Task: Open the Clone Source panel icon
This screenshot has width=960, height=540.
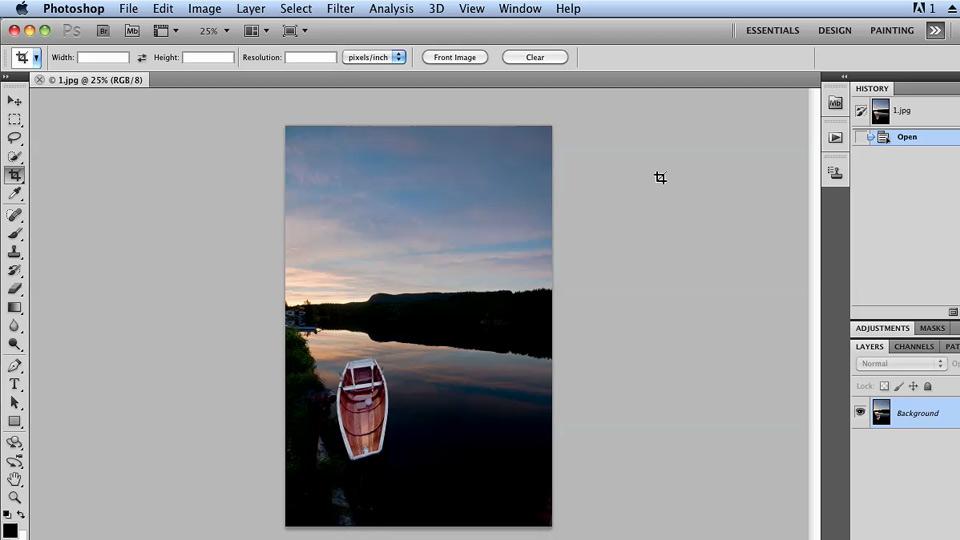Action: point(835,173)
